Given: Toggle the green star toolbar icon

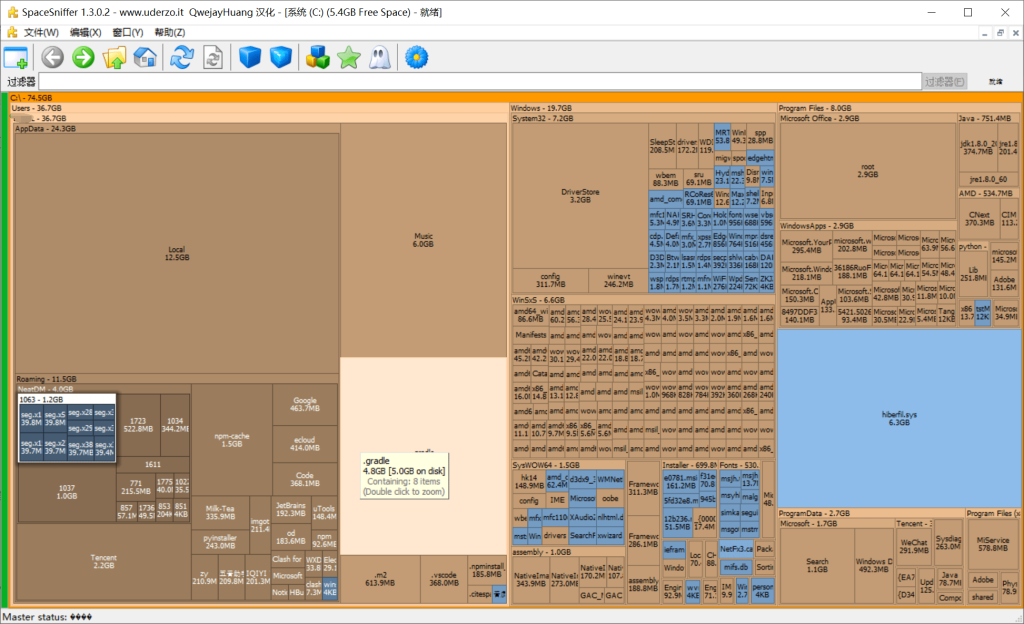Looking at the screenshot, I should (348, 58).
